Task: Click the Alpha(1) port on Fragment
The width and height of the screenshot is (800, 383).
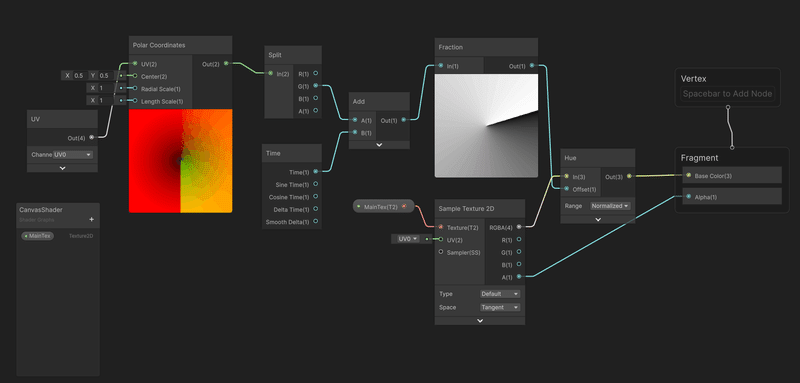Action: tap(688, 196)
